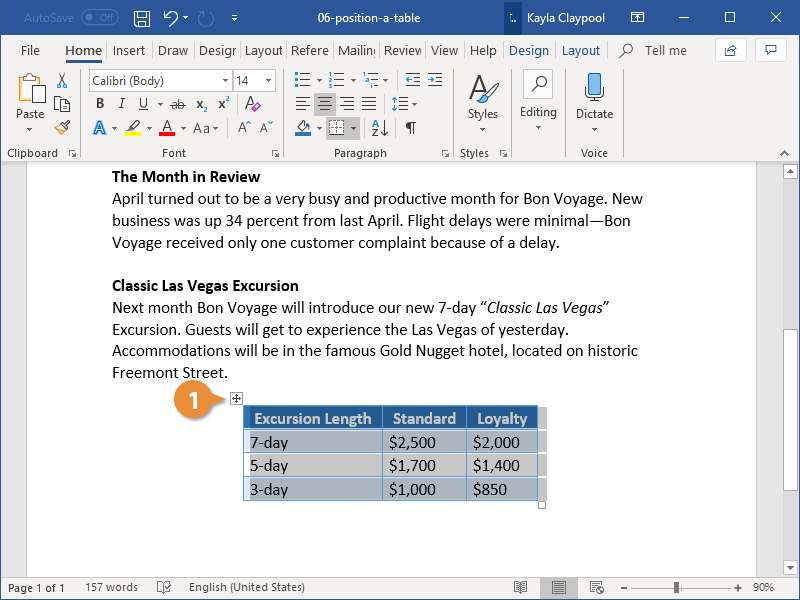Toggle the AutoSave switch off

point(98,17)
